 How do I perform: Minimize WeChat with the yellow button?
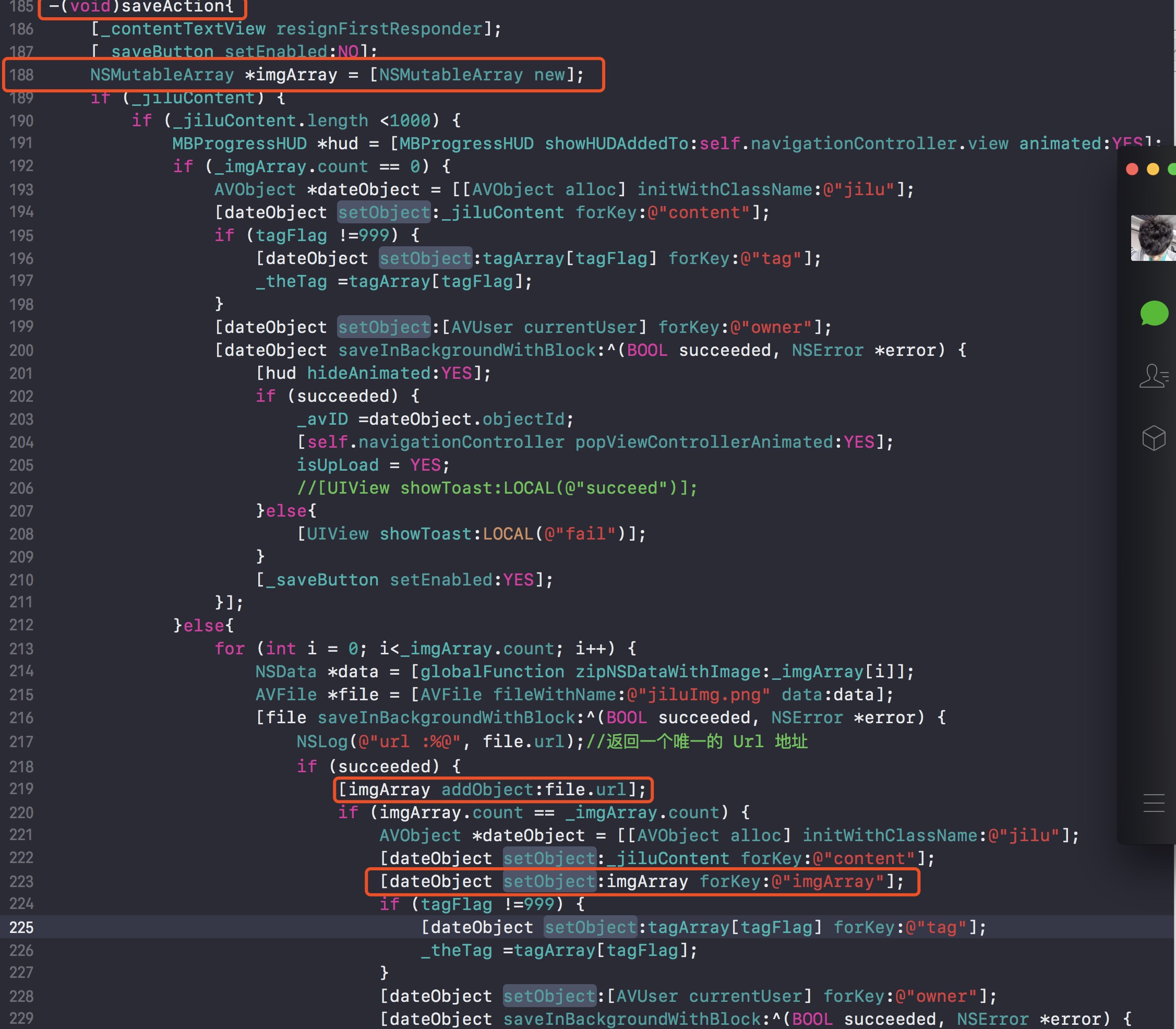tap(1153, 169)
